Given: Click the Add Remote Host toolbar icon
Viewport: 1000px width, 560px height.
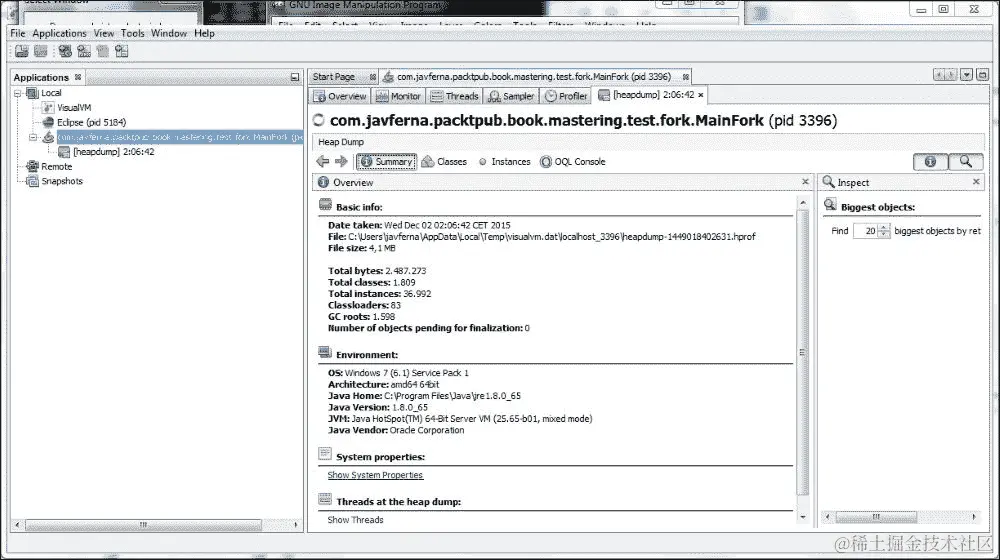Looking at the screenshot, I should (x=65, y=51).
